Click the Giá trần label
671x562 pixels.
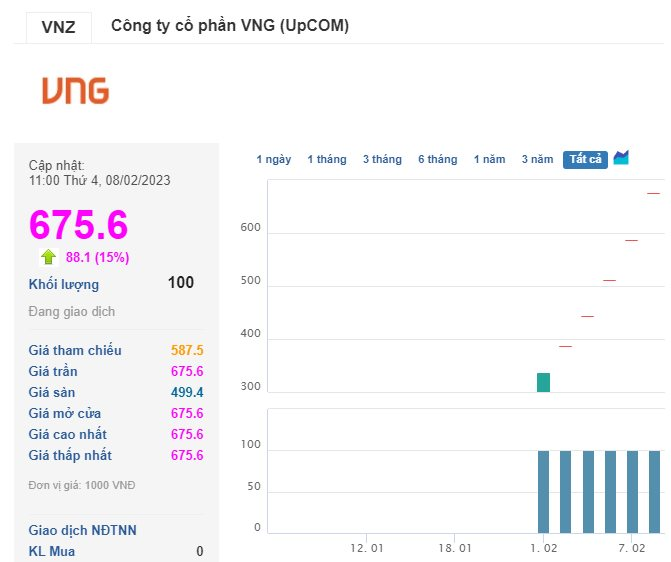[x=53, y=371]
